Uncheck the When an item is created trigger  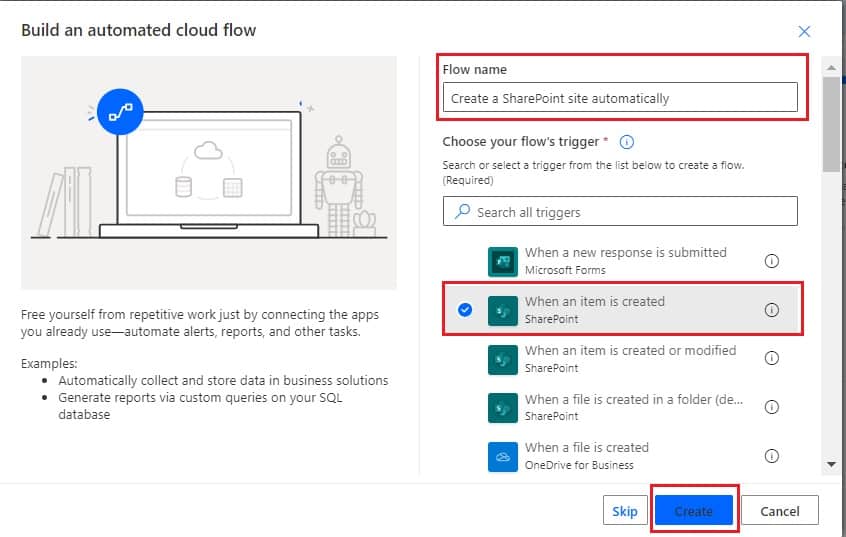pos(465,310)
